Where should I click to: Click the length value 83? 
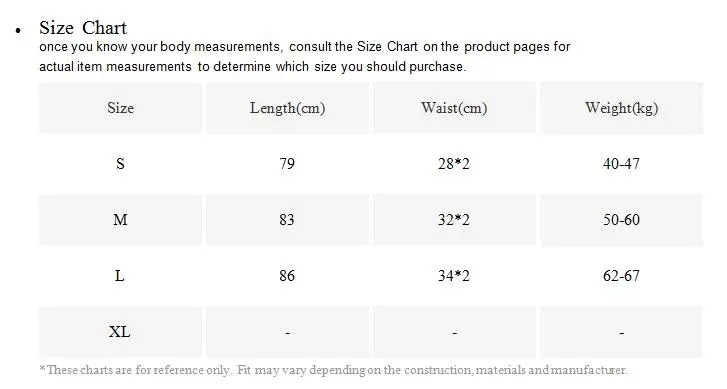[287, 220]
